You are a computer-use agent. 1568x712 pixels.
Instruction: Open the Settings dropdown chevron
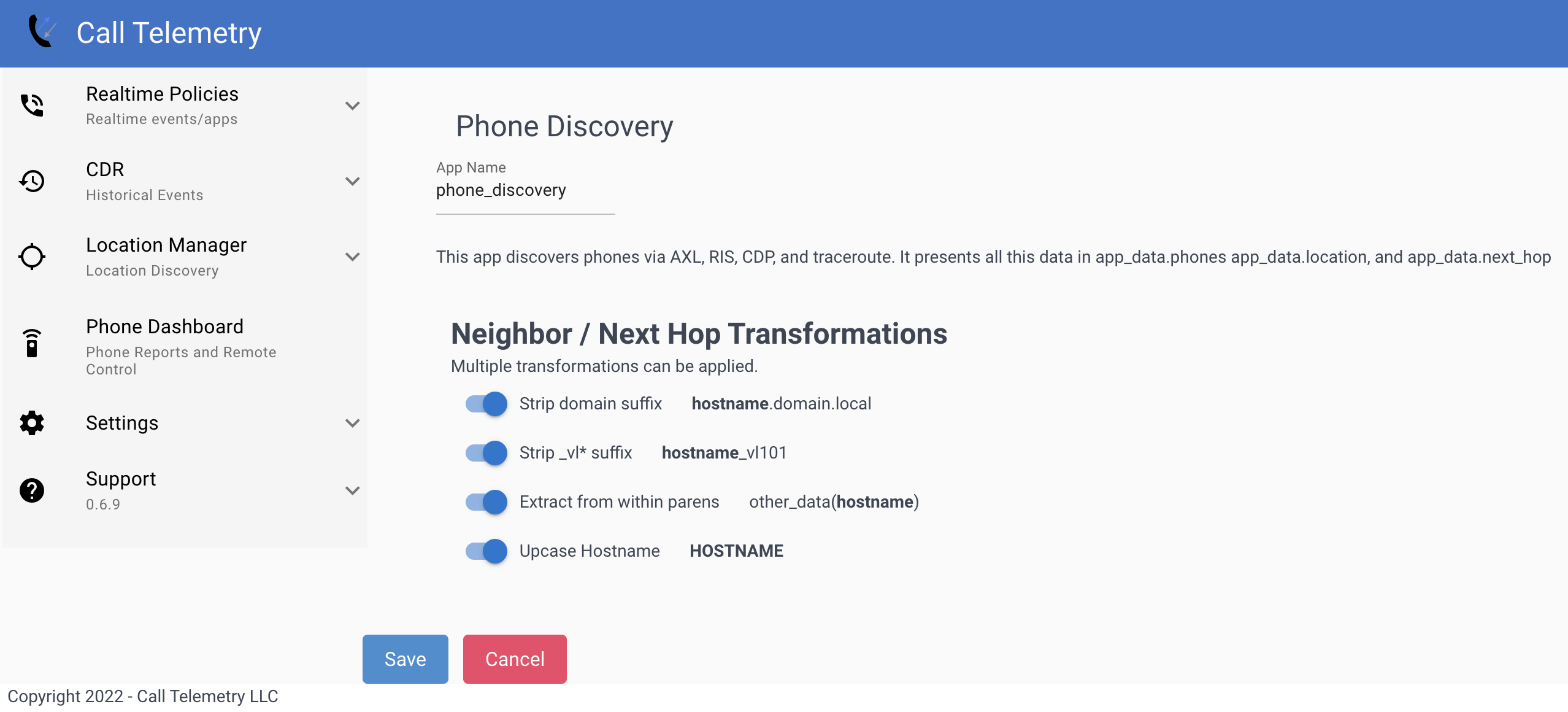tap(353, 423)
